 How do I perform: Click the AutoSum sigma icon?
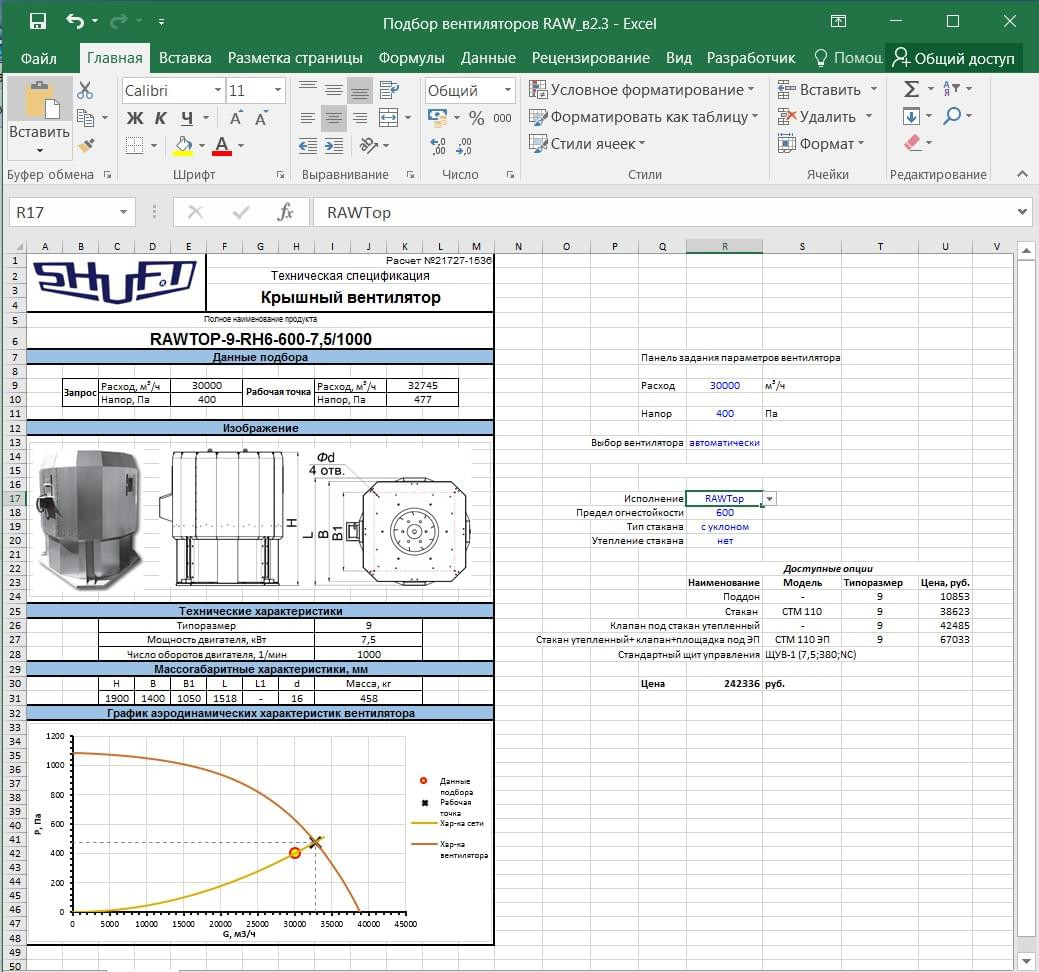pyautogui.click(x=911, y=90)
